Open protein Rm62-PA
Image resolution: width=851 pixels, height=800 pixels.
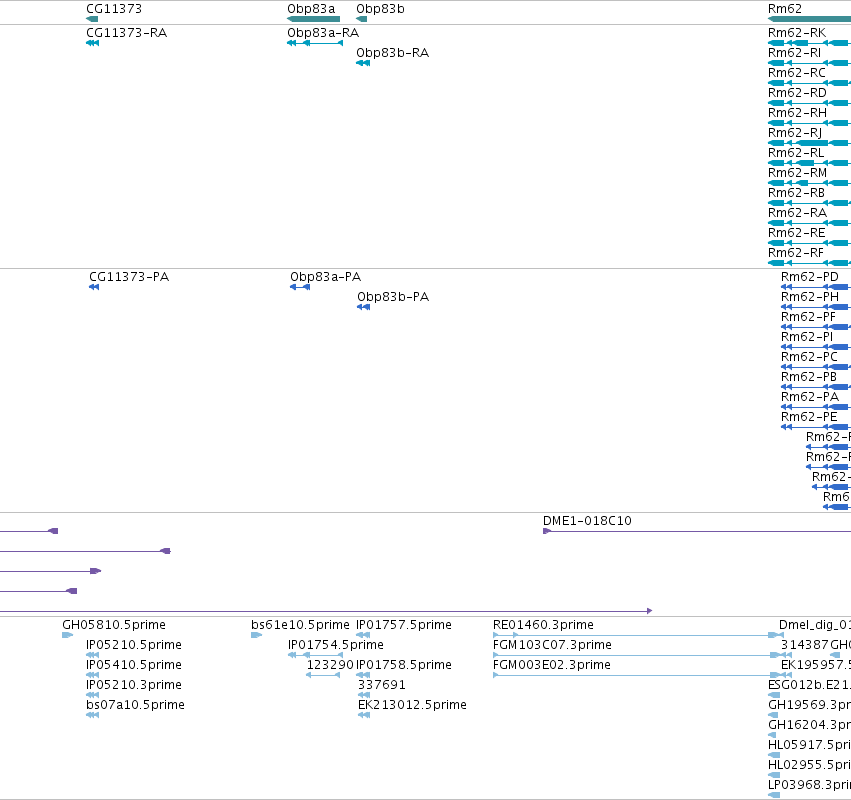[x=810, y=397]
